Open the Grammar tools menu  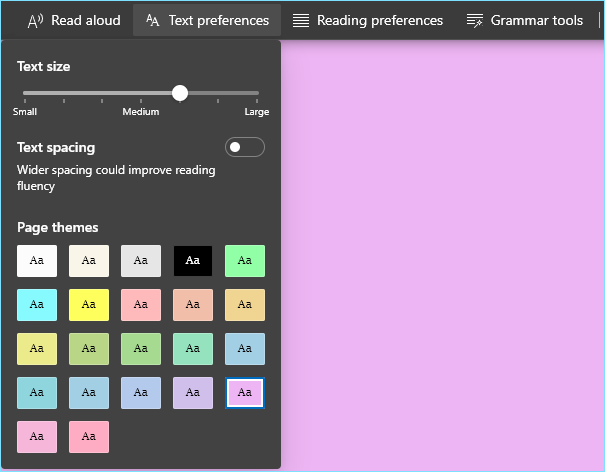(x=525, y=20)
